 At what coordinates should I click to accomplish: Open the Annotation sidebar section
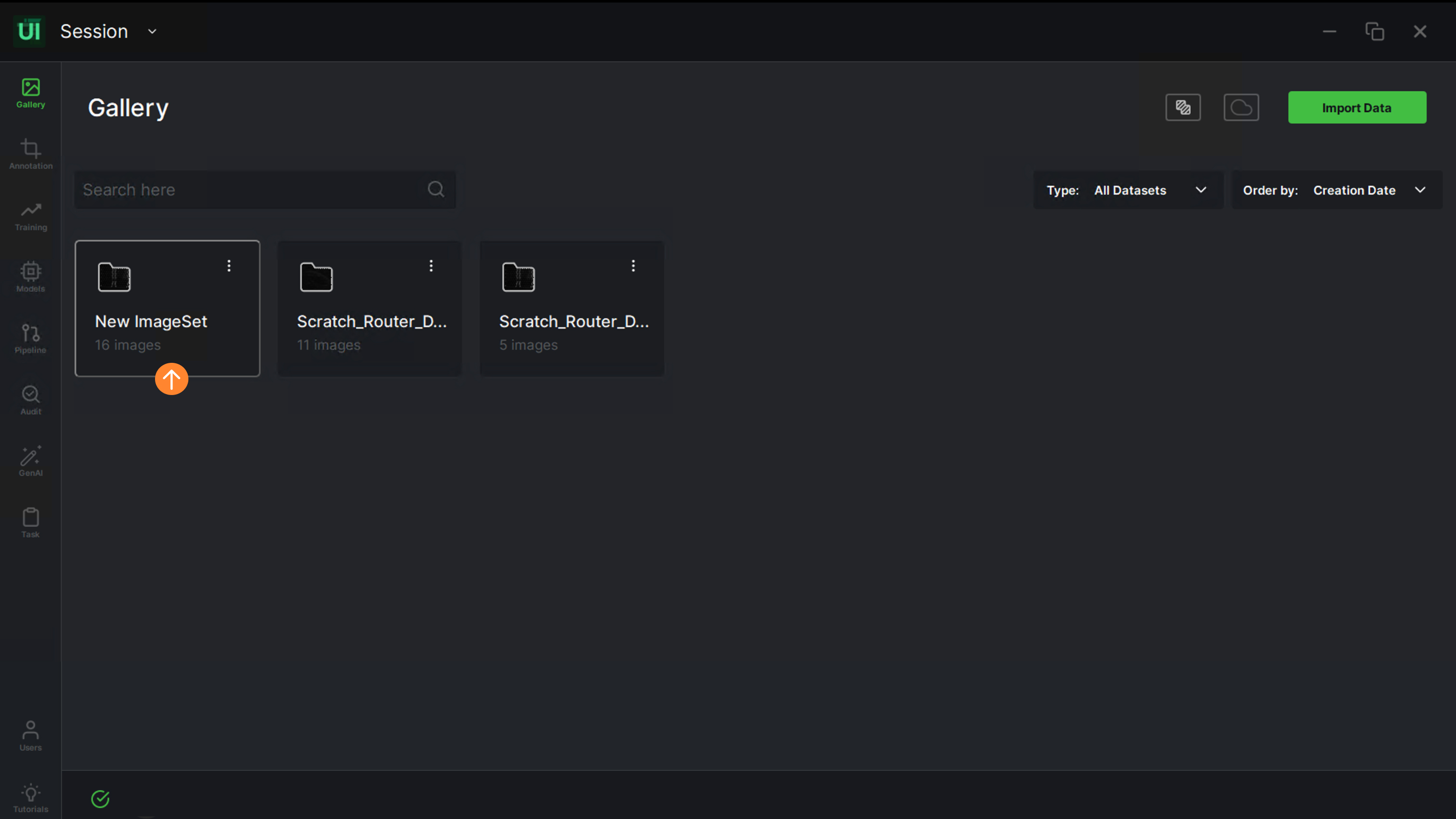pos(30,154)
